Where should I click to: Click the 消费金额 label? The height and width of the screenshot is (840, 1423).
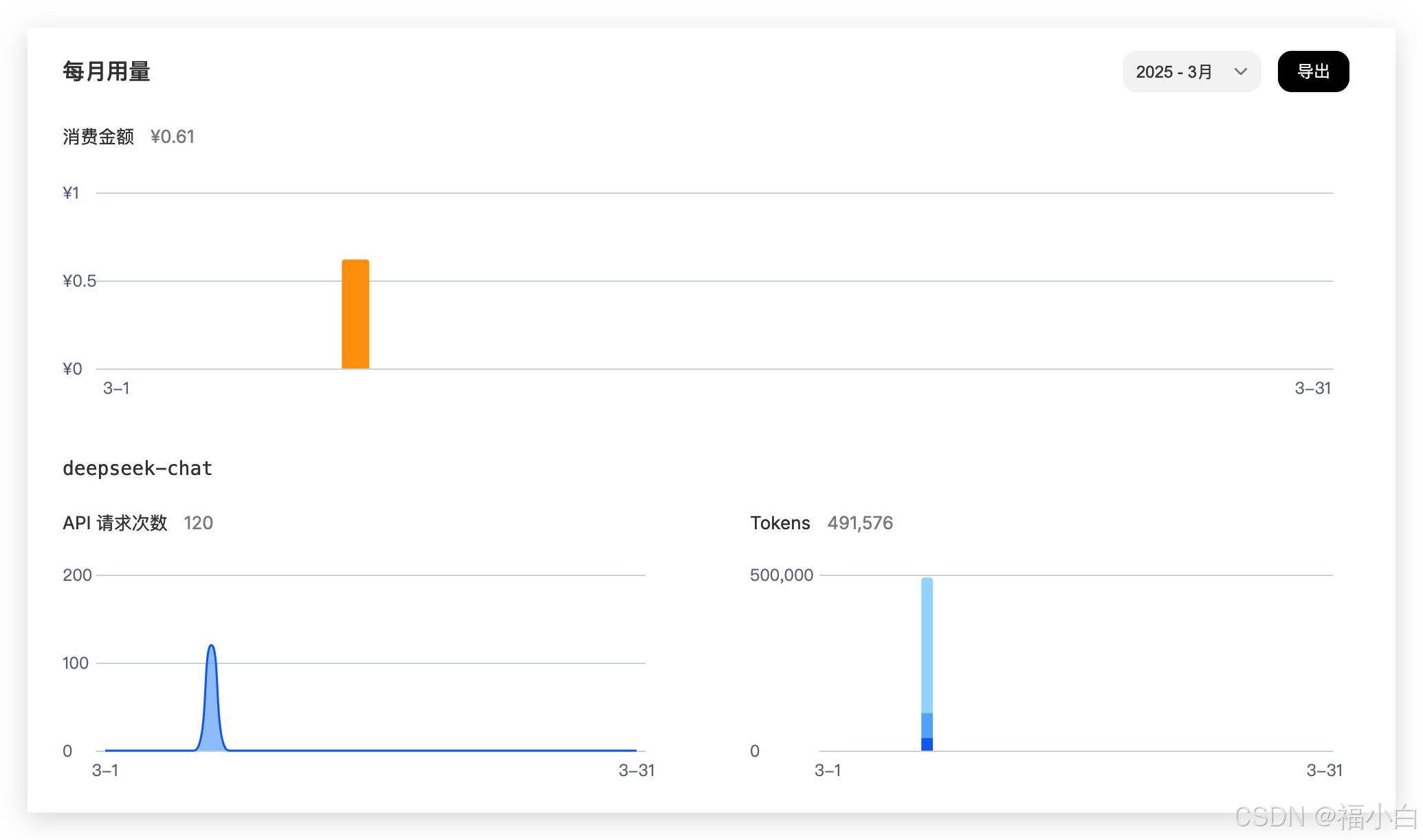[98, 137]
